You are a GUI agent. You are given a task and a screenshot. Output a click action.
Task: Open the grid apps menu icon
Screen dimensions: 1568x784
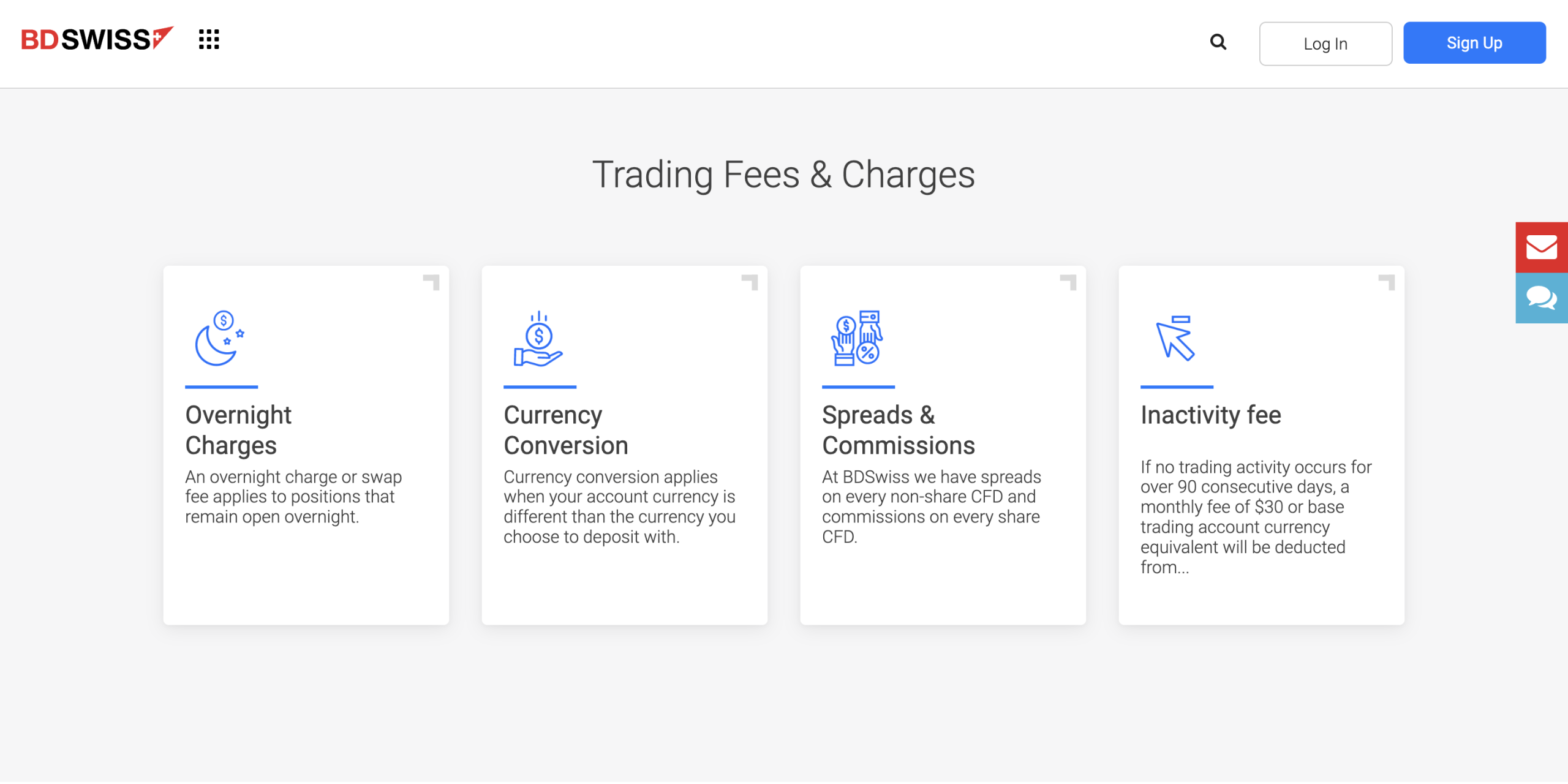tap(209, 39)
